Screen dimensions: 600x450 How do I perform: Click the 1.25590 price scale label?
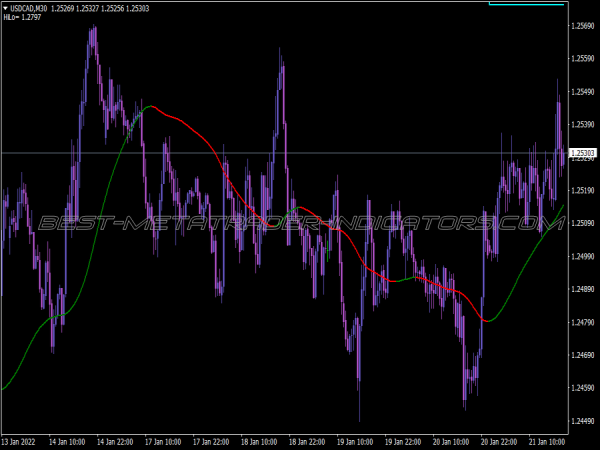[582, 59]
